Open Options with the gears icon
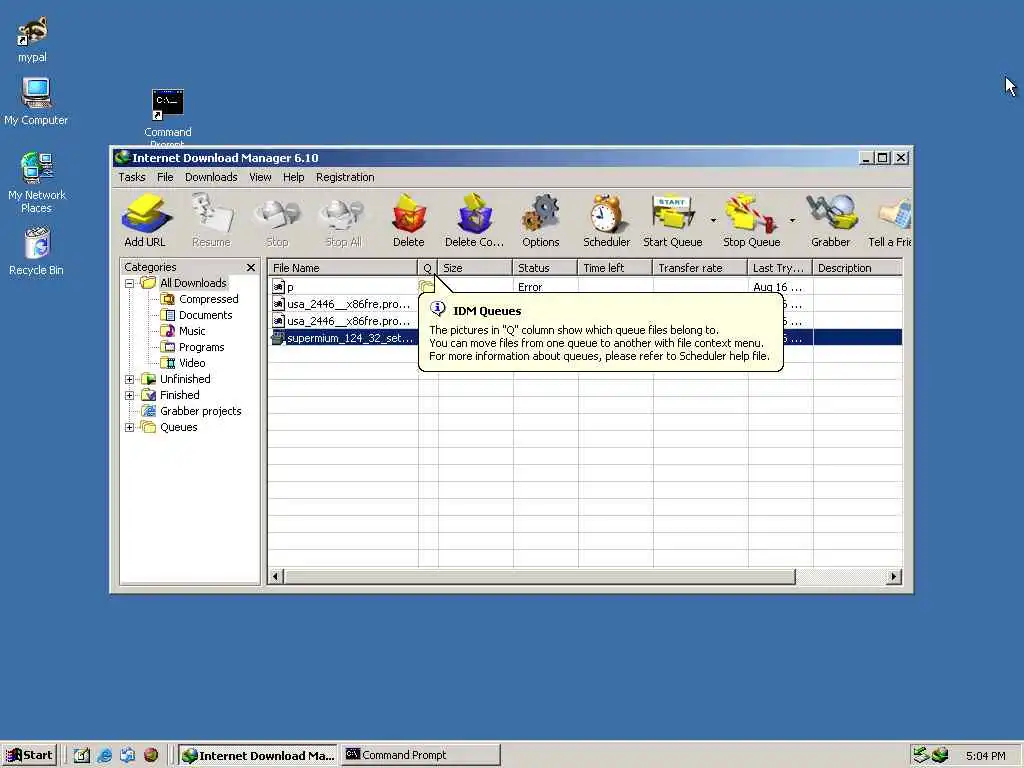This screenshot has height=768, width=1024. [541, 221]
